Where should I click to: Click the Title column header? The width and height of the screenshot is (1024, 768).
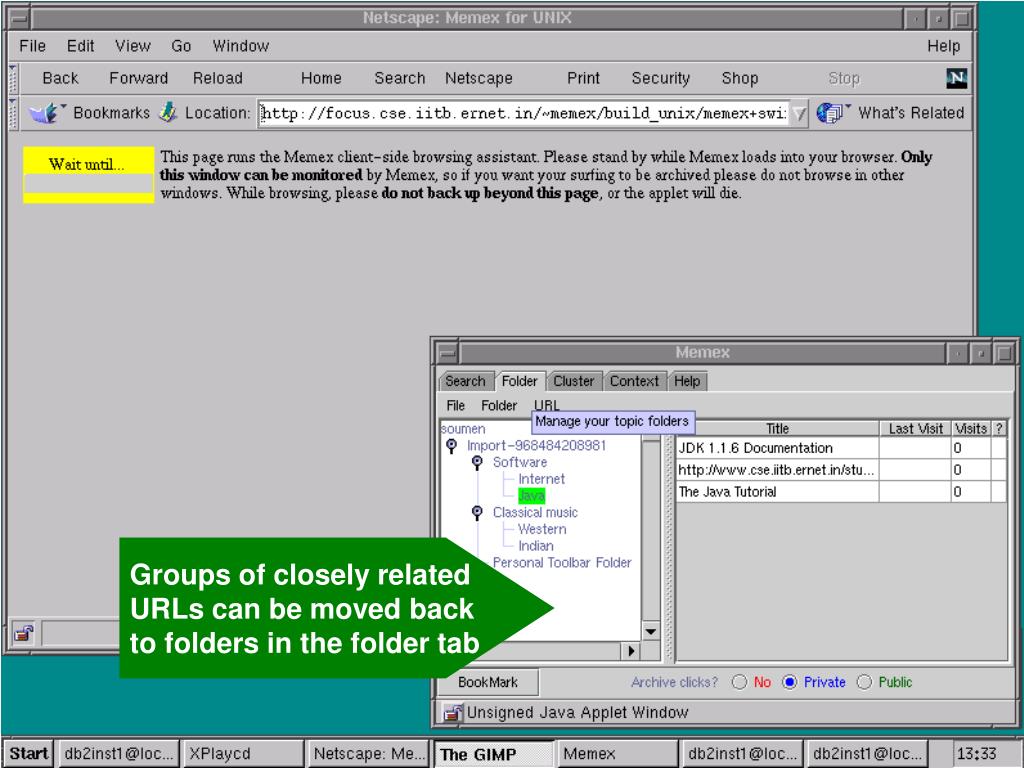777,428
